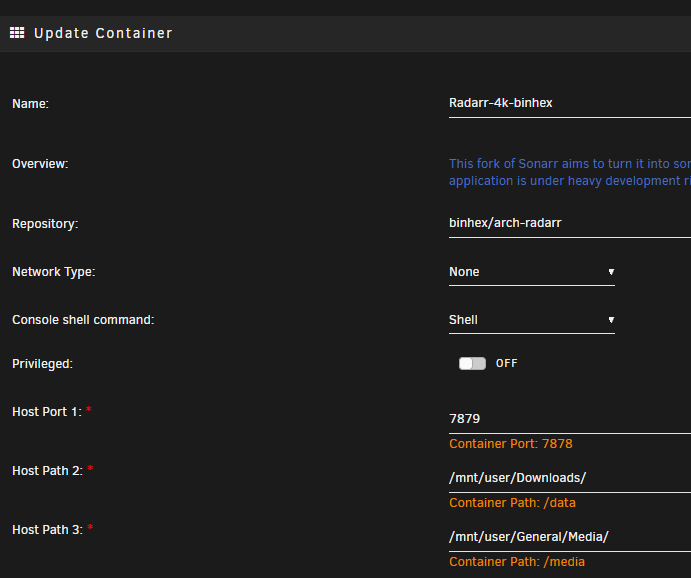The image size is (691, 578).
Task: Click the Host Path 2 field /mnt/user/Downloads/
Action: (570, 478)
